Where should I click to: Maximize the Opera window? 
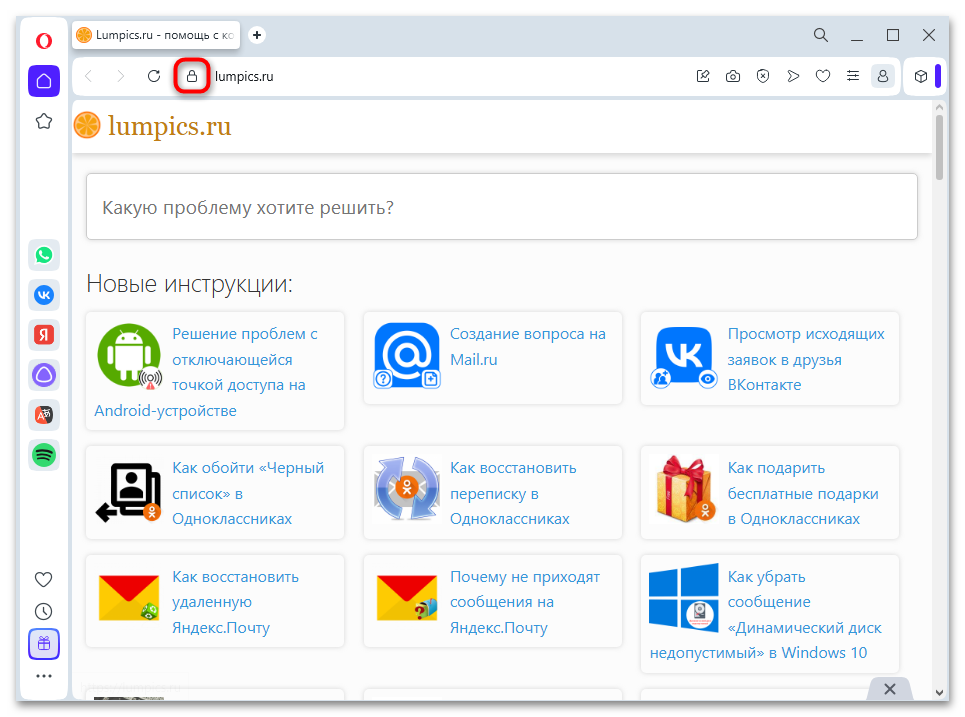893,35
